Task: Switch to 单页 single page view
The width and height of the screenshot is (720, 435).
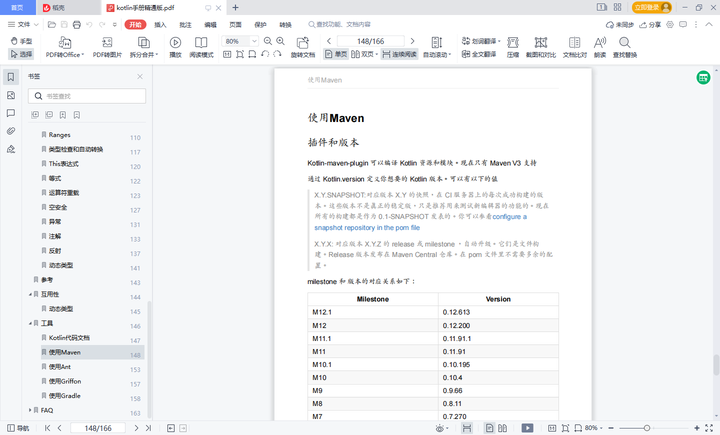Action: click(x=336, y=54)
